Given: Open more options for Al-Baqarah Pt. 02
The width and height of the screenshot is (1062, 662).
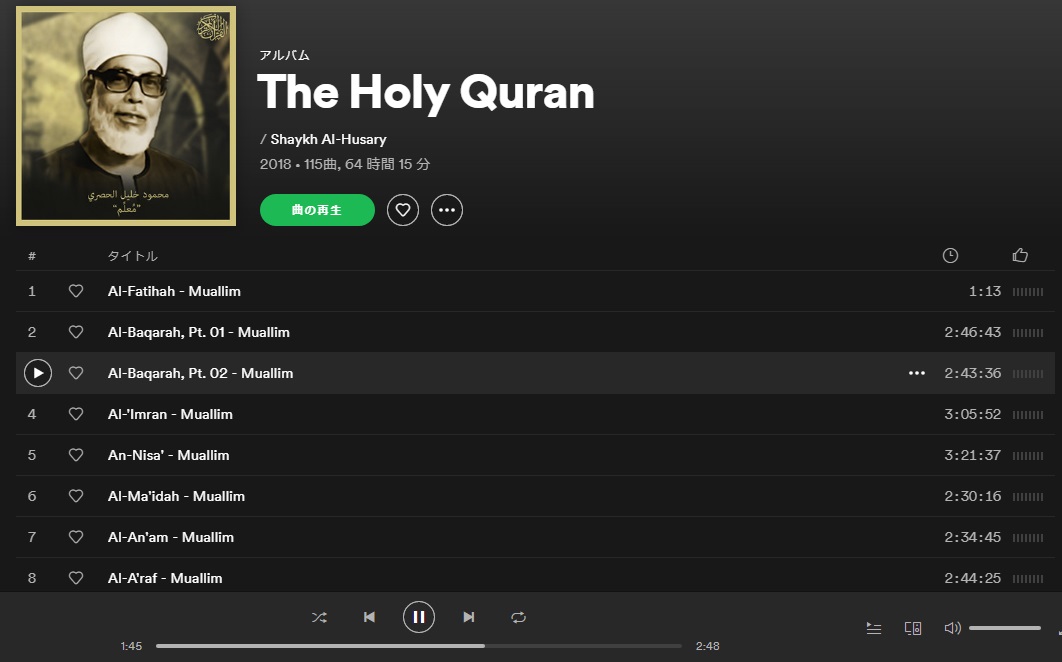Looking at the screenshot, I should (x=916, y=373).
